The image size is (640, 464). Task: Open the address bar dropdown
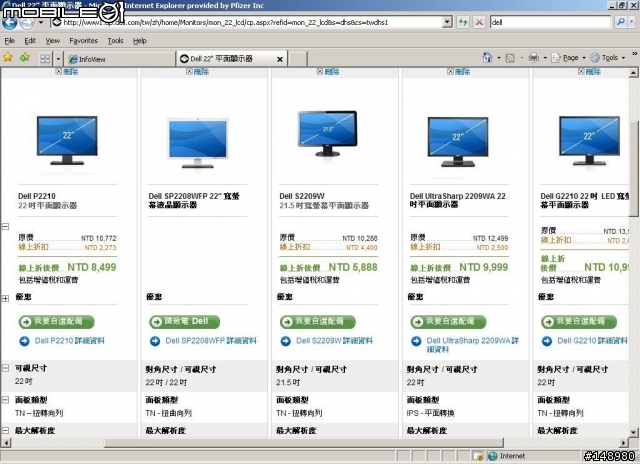tap(448, 22)
